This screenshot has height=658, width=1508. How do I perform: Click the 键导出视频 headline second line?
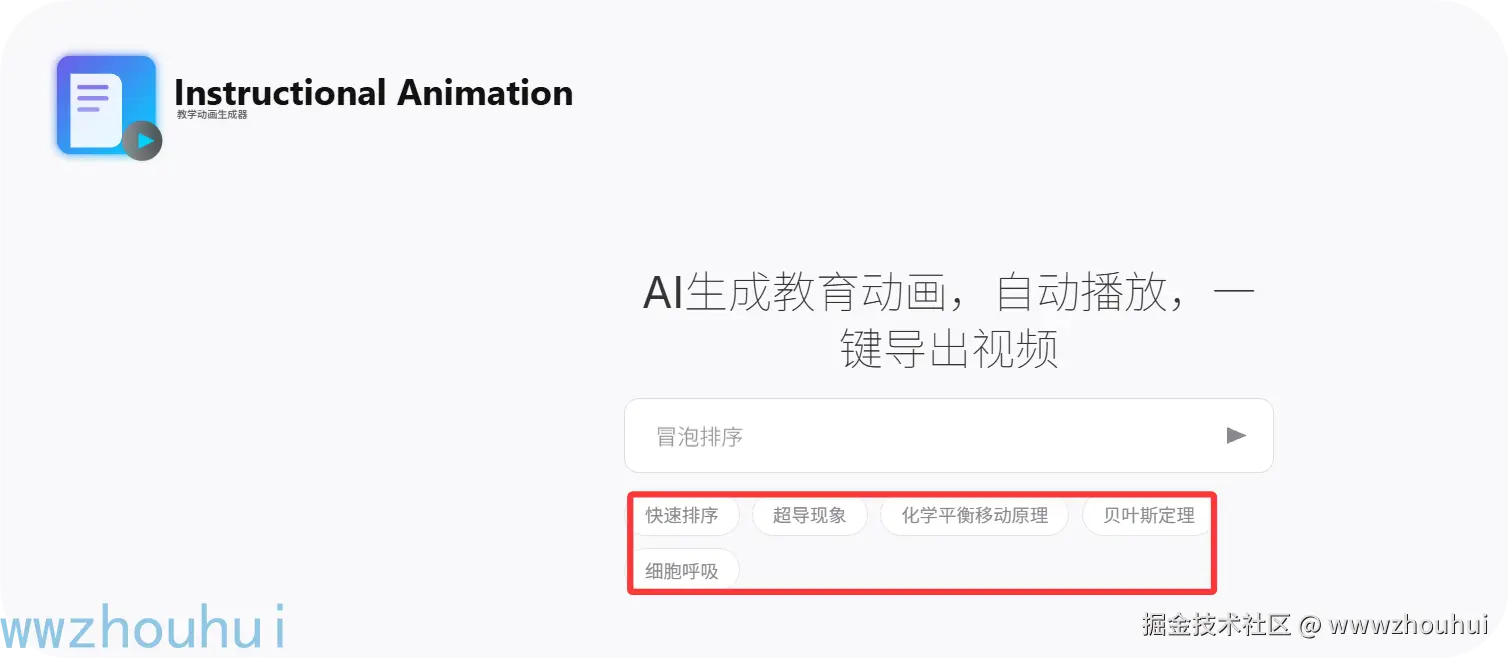click(x=949, y=350)
